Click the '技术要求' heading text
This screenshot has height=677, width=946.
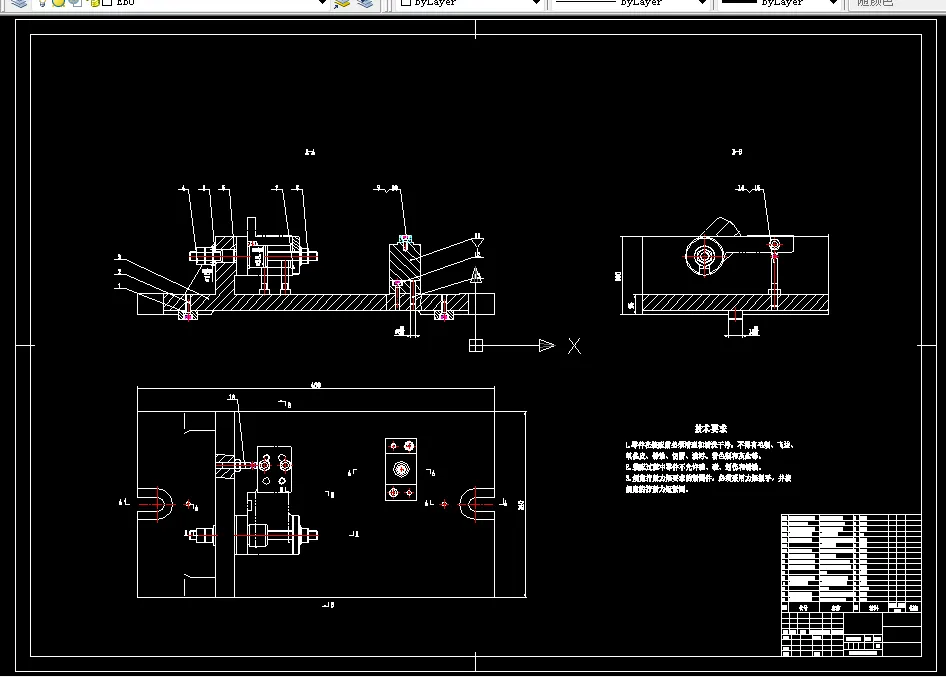pos(711,428)
